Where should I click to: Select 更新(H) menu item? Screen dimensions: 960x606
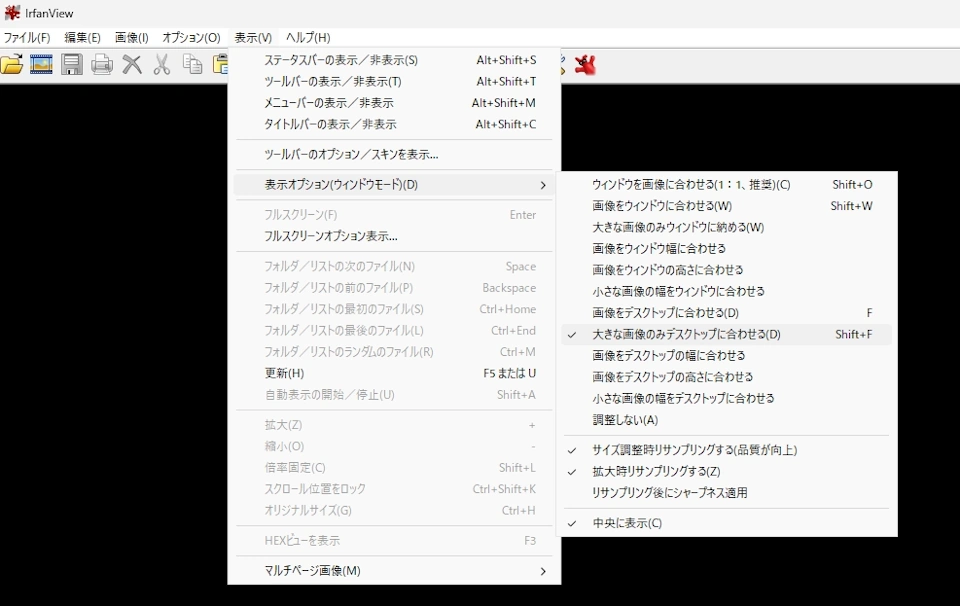[394, 373]
